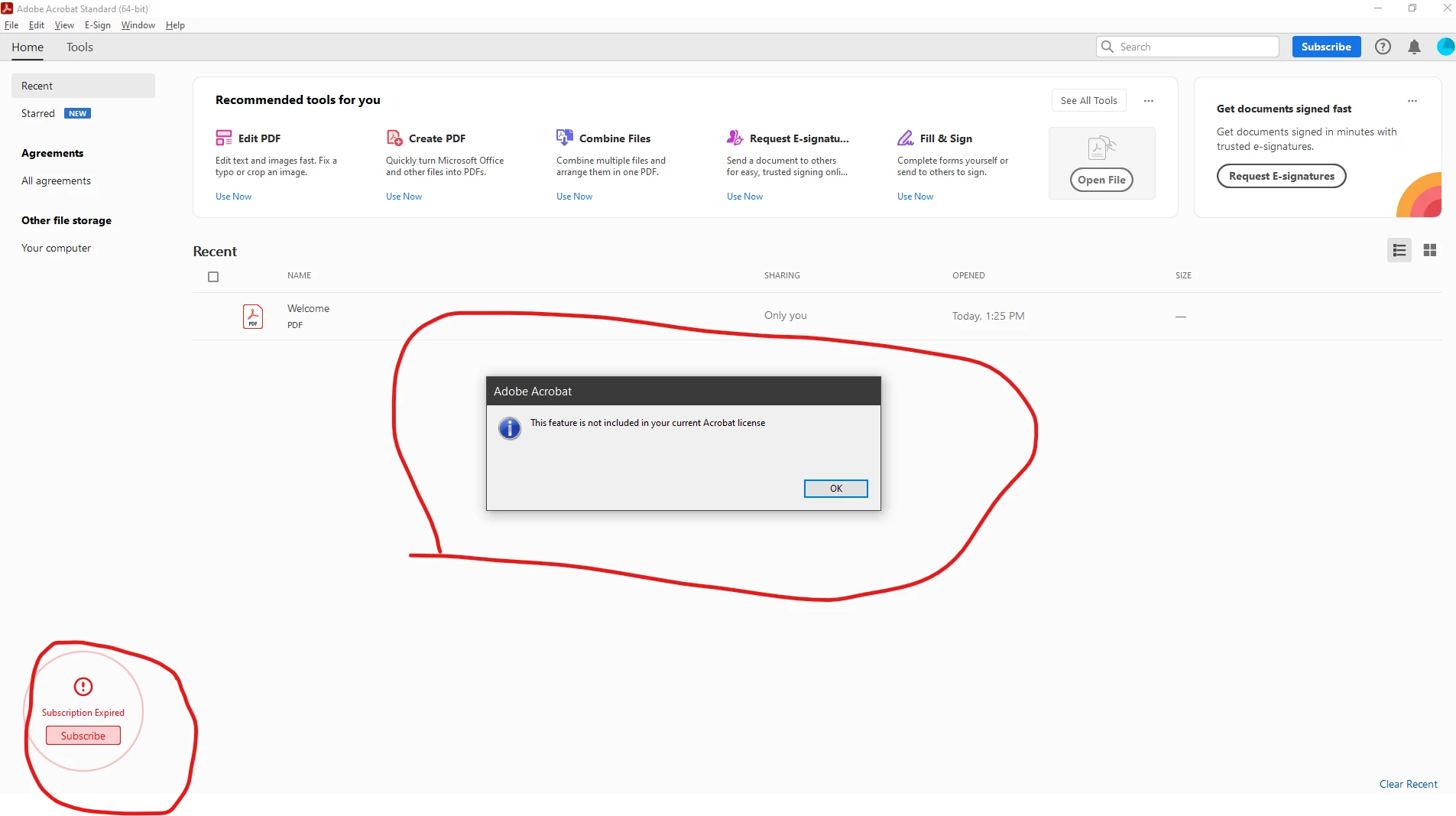This screenshot has width=1456, height=816.
Task: Click the 'Today, 1:25 PM' opened cell
Action: [988, 316]
